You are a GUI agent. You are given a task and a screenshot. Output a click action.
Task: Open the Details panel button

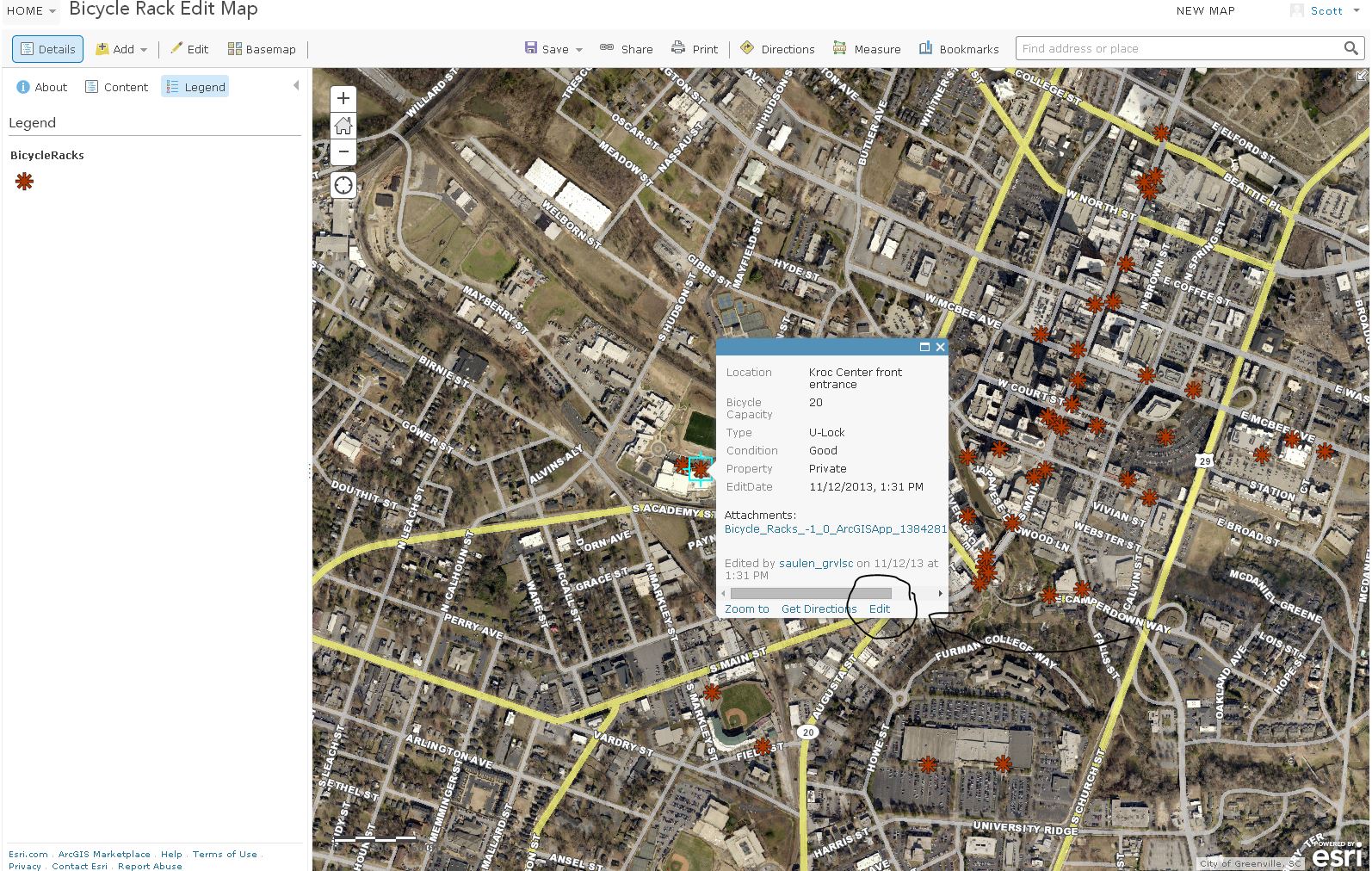[x=48, y=49]
